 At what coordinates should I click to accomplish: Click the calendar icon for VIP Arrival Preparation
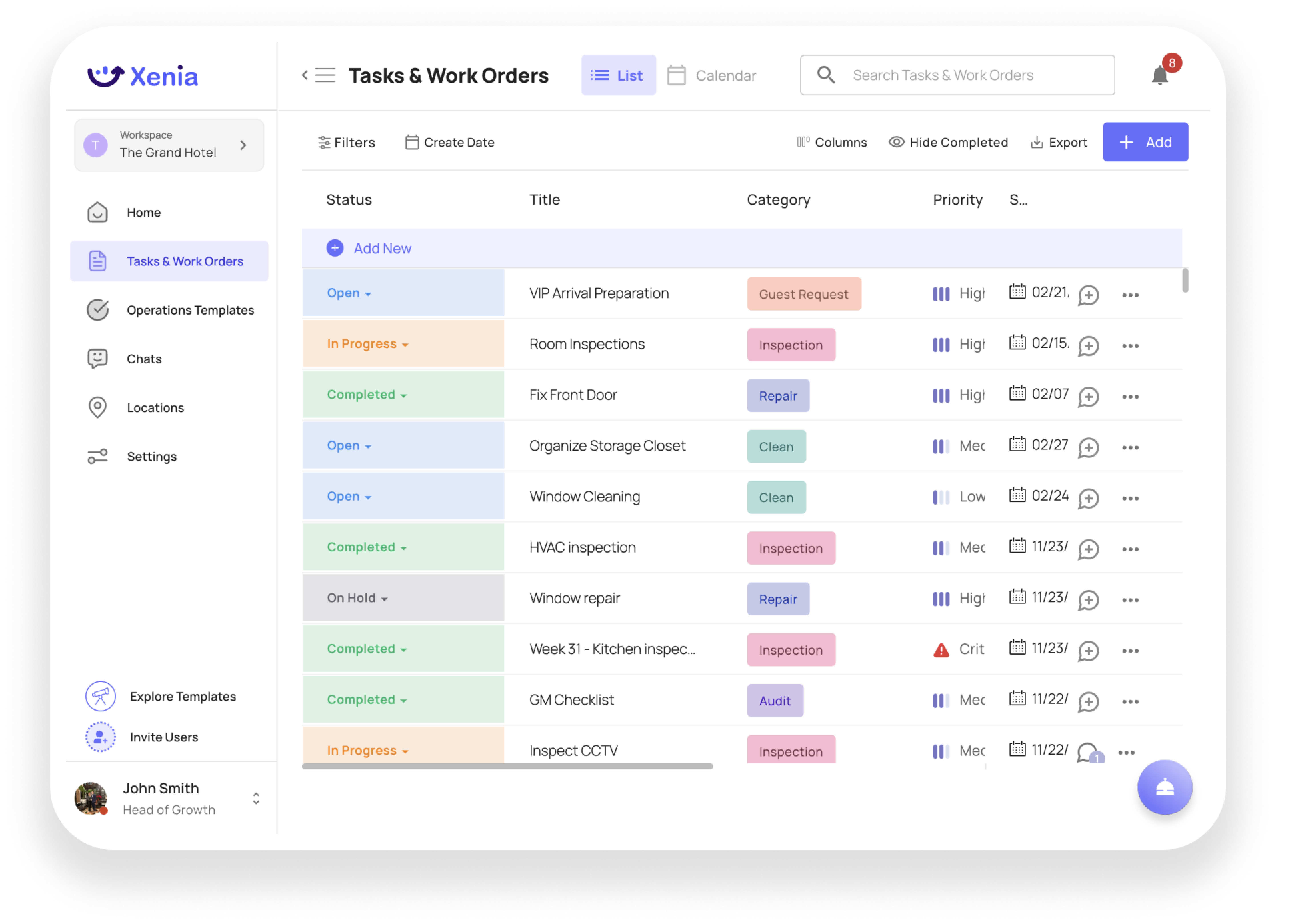click(1017, 292)
